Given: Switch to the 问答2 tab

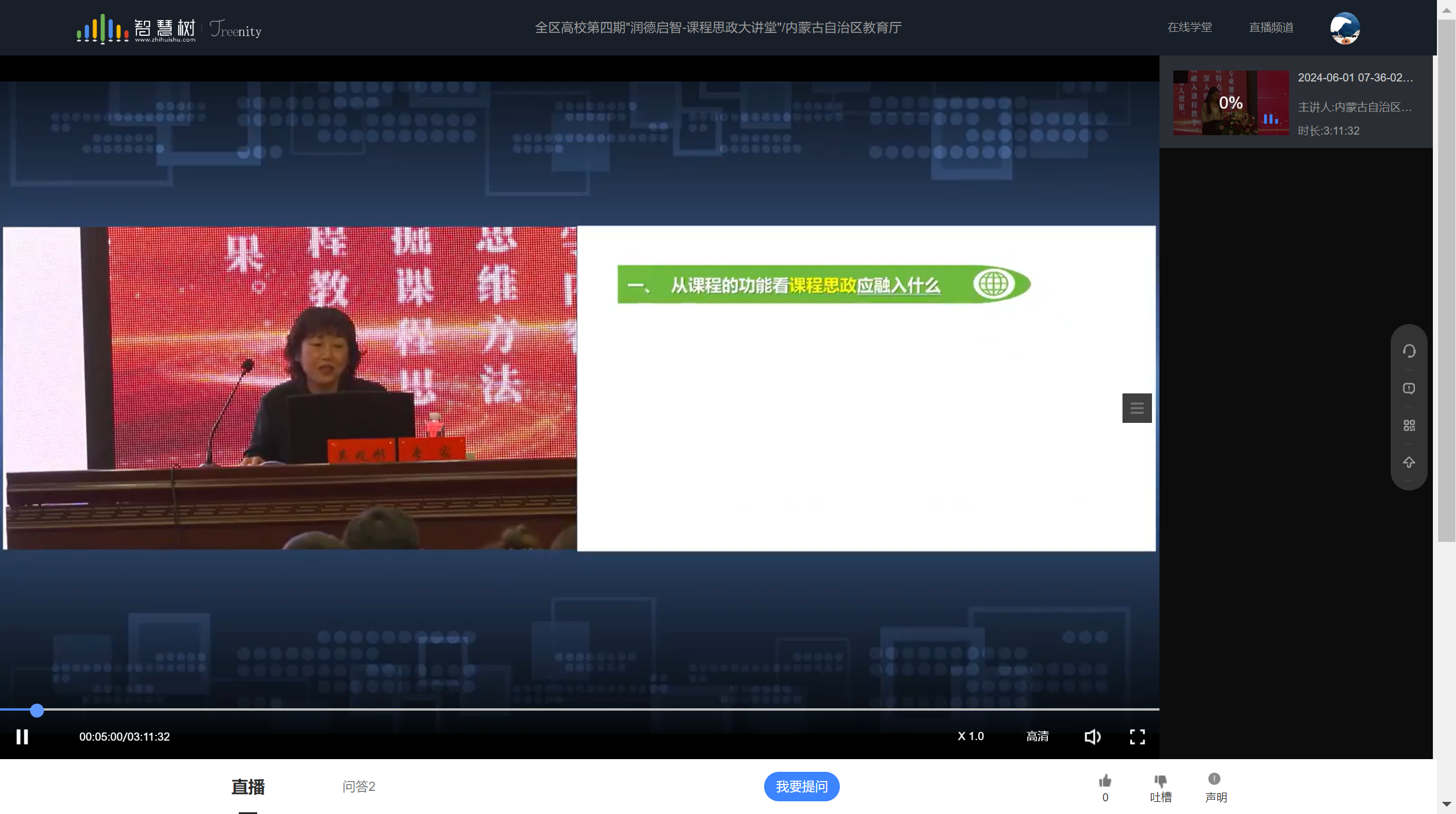Looking at the screenshot, I should tap(358, 786).
